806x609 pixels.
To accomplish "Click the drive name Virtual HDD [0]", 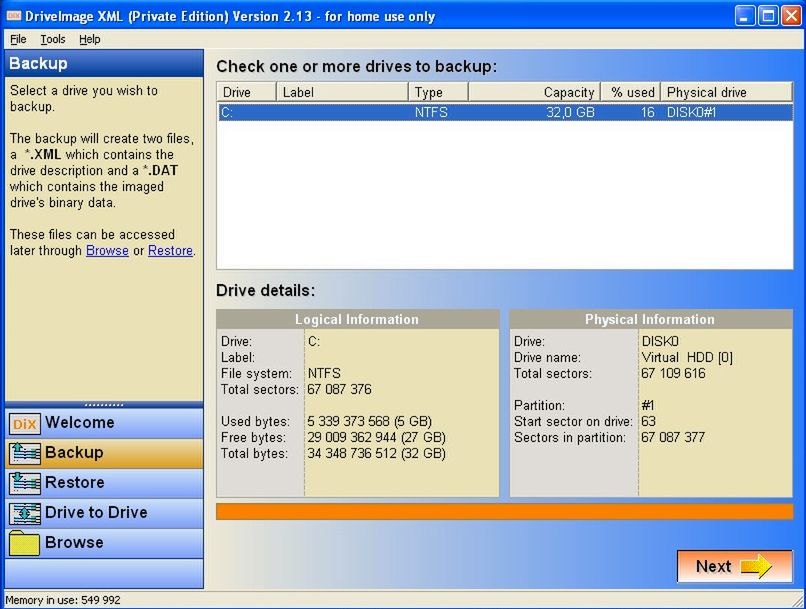I will 687,357.
